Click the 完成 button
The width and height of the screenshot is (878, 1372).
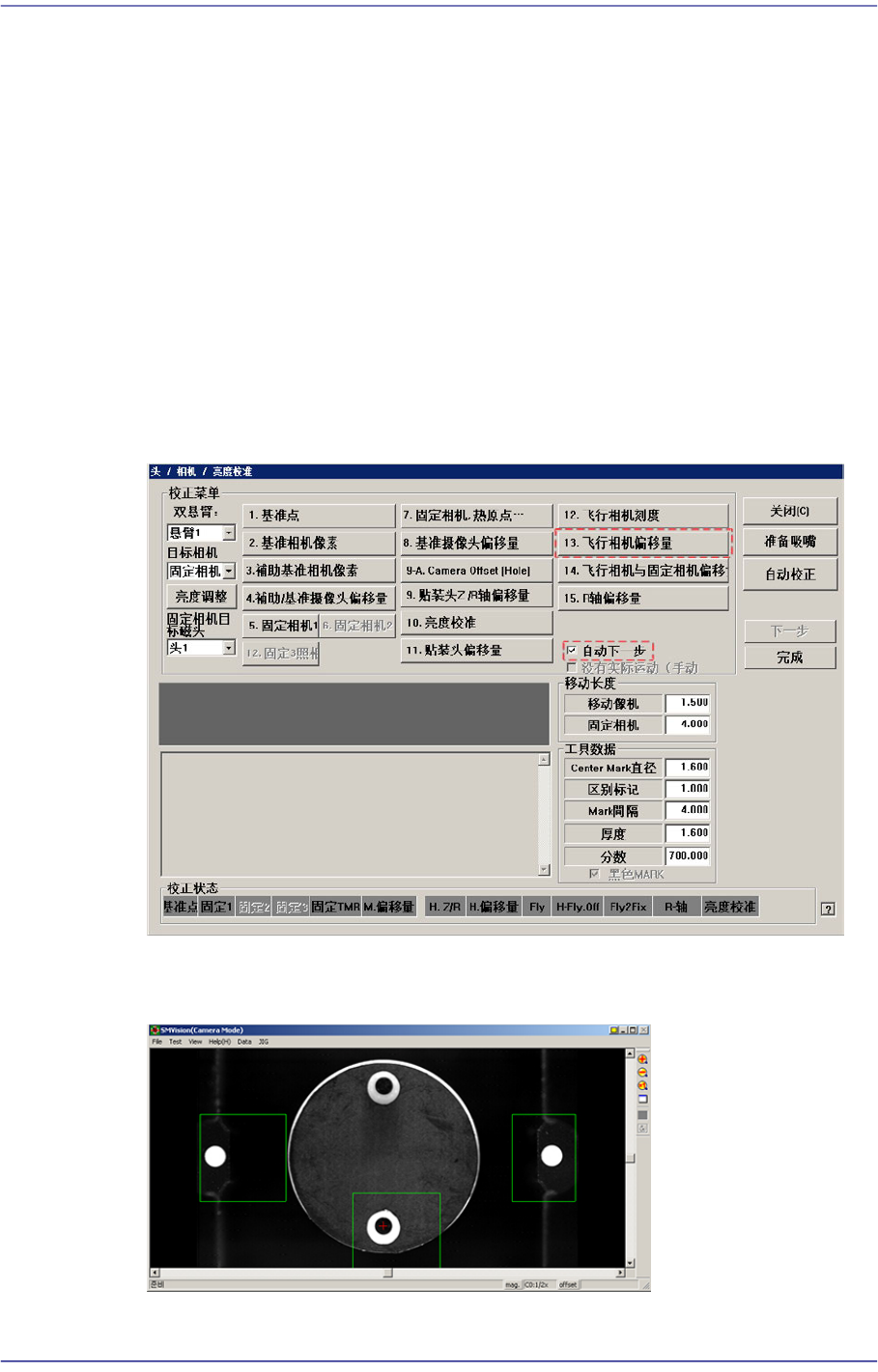click(790, 658)
